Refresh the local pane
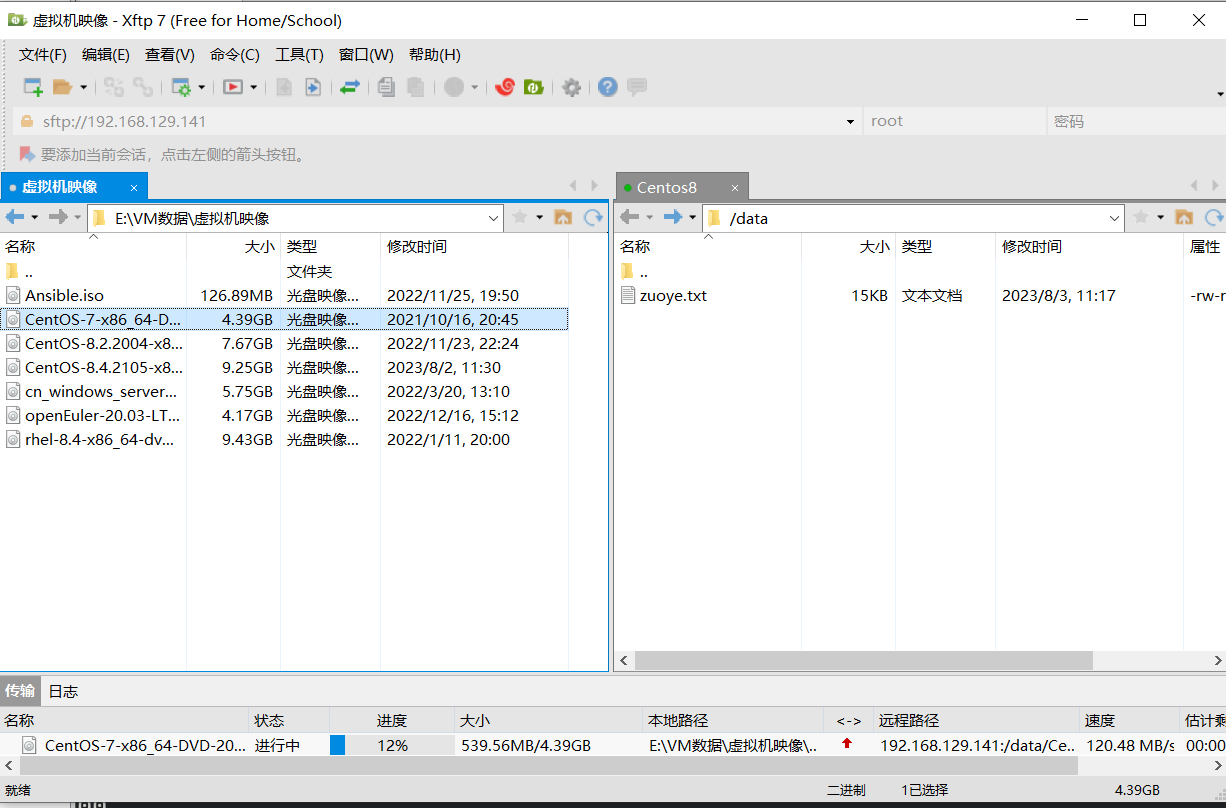 [x=594, y=217]
